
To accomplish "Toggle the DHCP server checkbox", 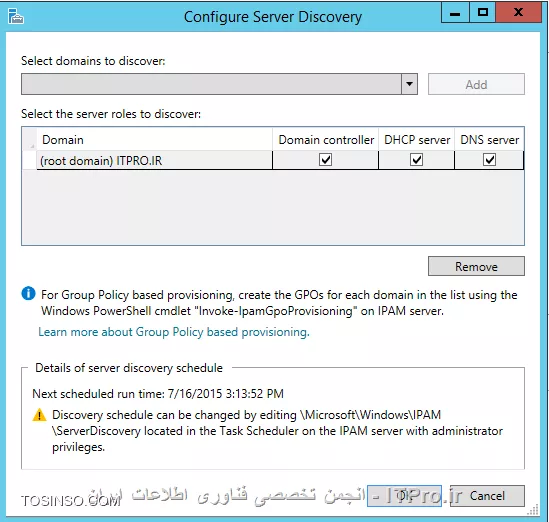I will (x=416, y=160).
